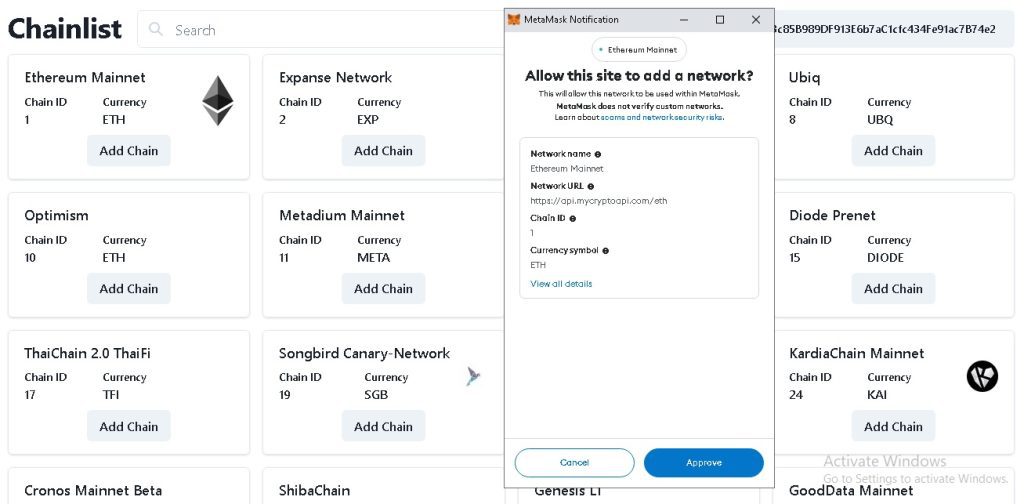Maximize the MetaMask Notification window

(x=720, y=20)
